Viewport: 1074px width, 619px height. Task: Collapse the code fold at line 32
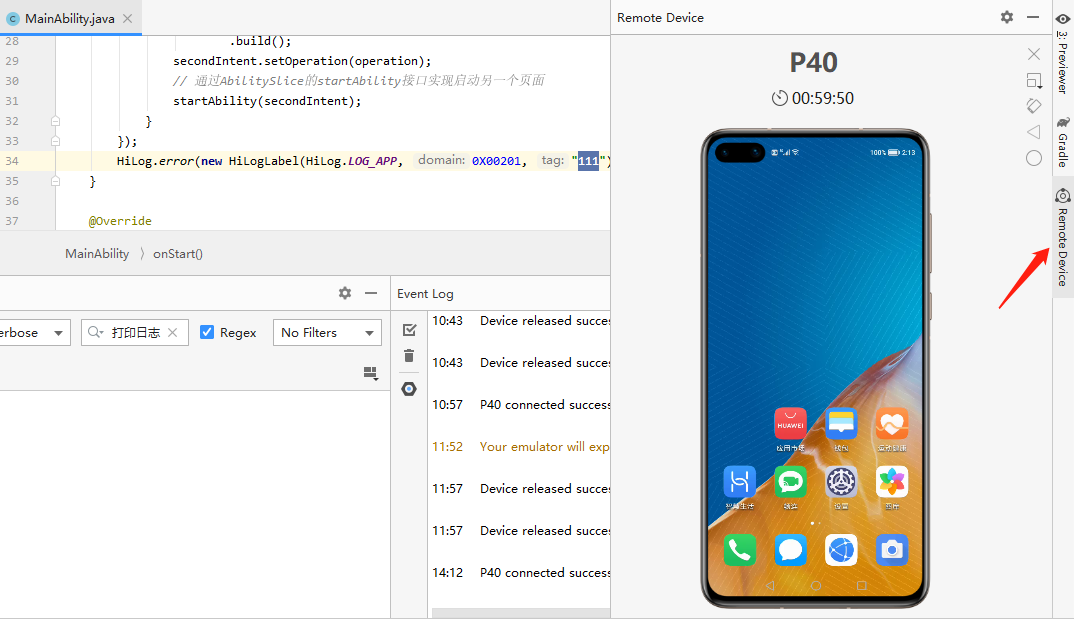55,121
